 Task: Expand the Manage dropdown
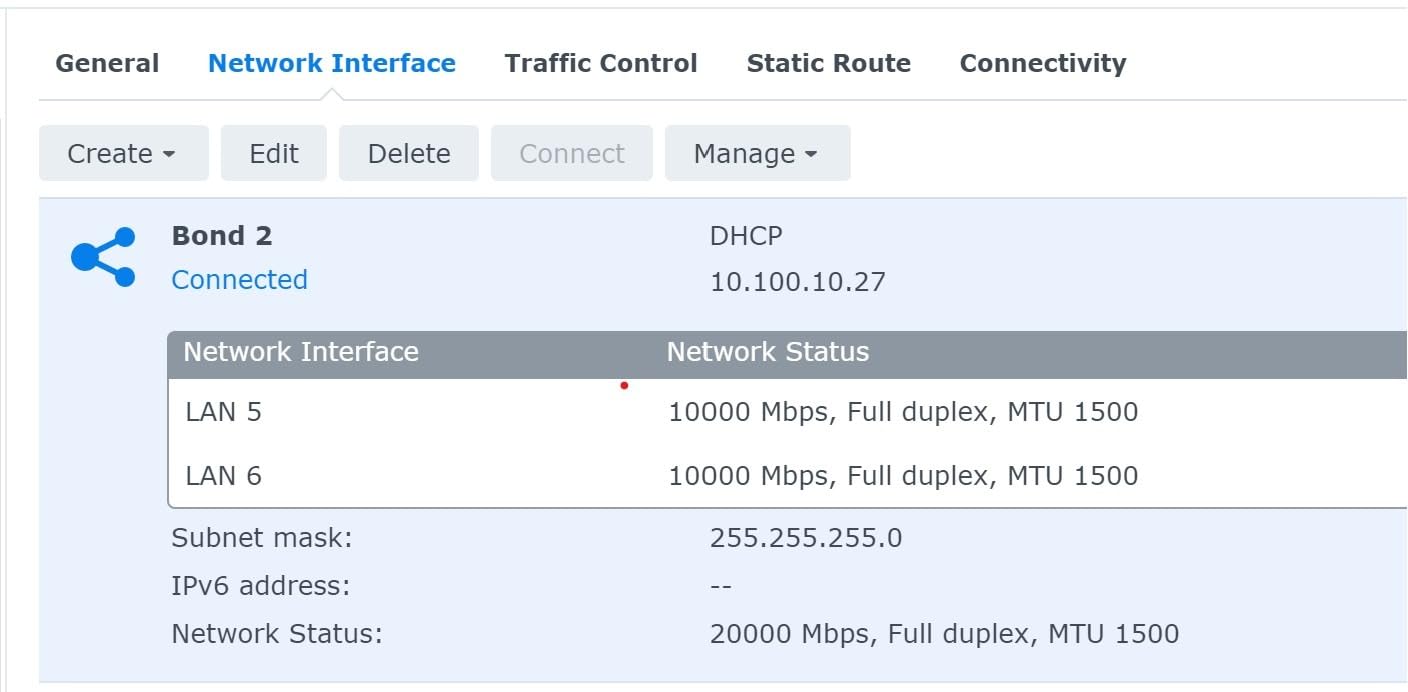point(757,154)
